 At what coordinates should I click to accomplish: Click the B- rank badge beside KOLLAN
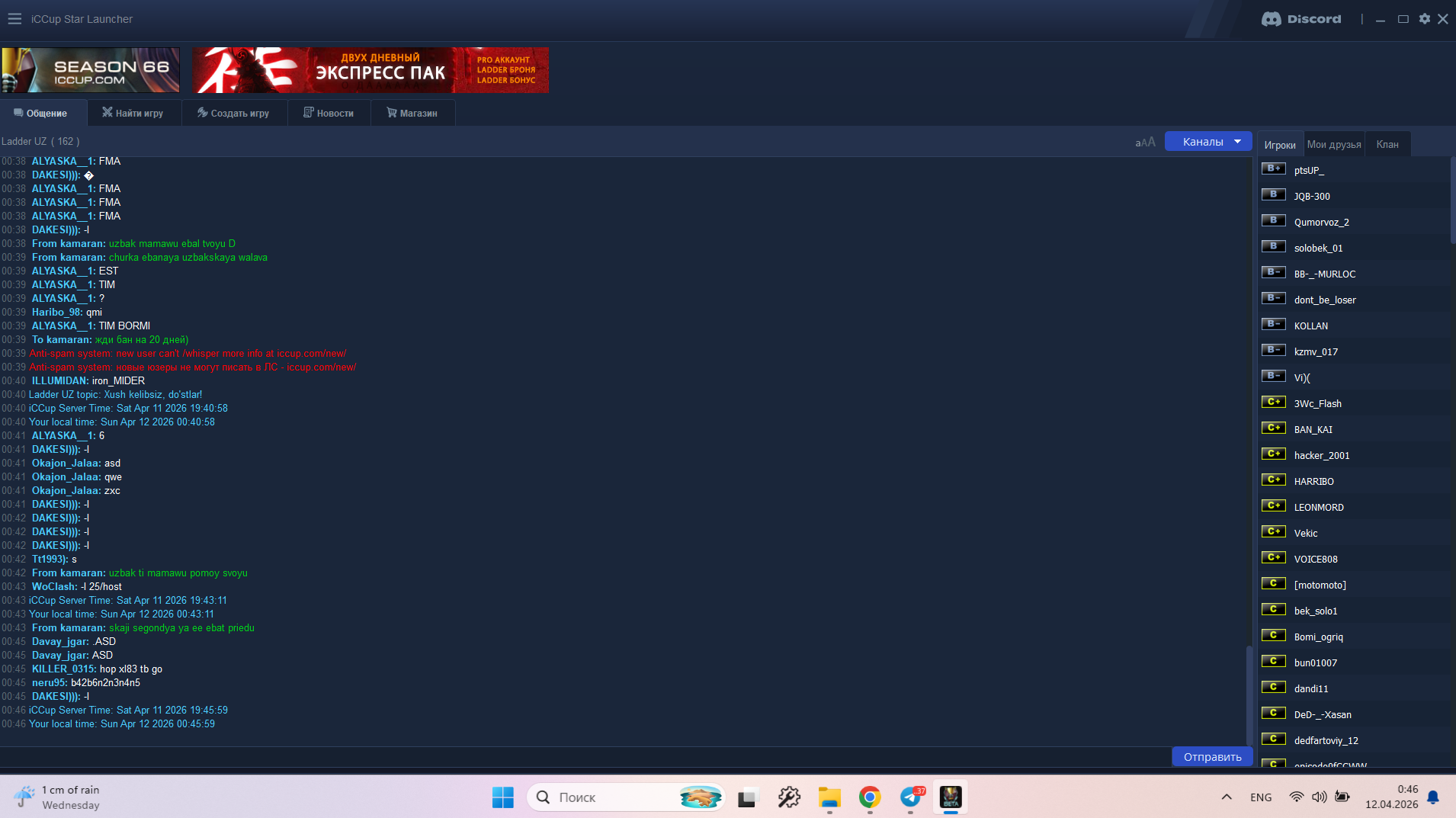tap(1274, 324)
